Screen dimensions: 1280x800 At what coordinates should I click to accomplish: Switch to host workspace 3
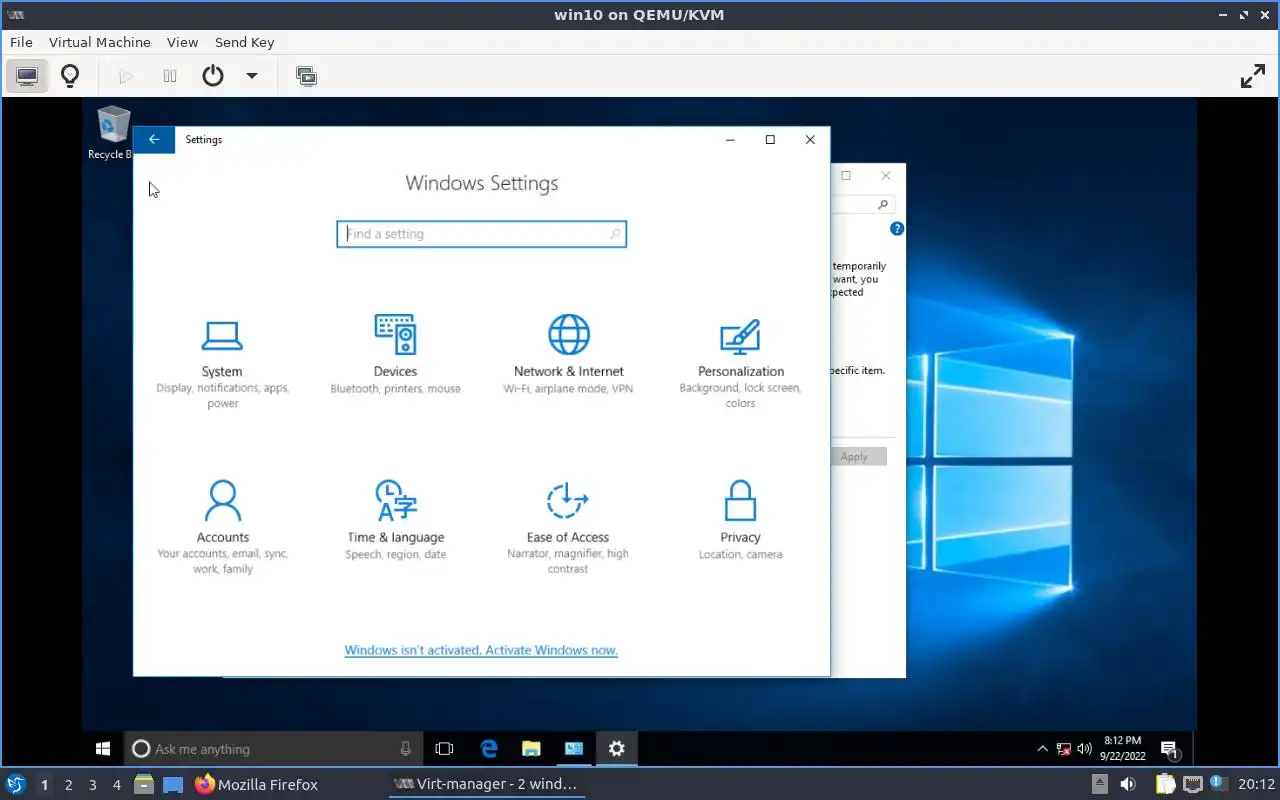pyautogui.click(x=93, y=785)
